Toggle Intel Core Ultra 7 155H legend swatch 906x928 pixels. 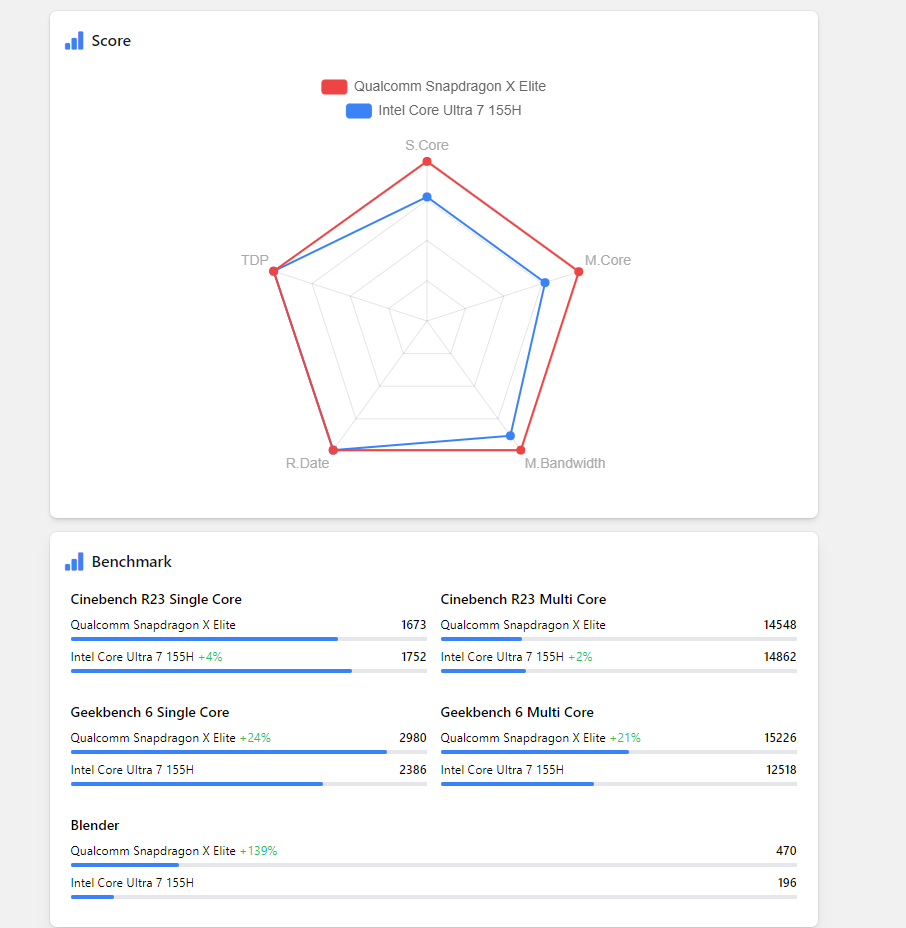(x=359, y=111)
